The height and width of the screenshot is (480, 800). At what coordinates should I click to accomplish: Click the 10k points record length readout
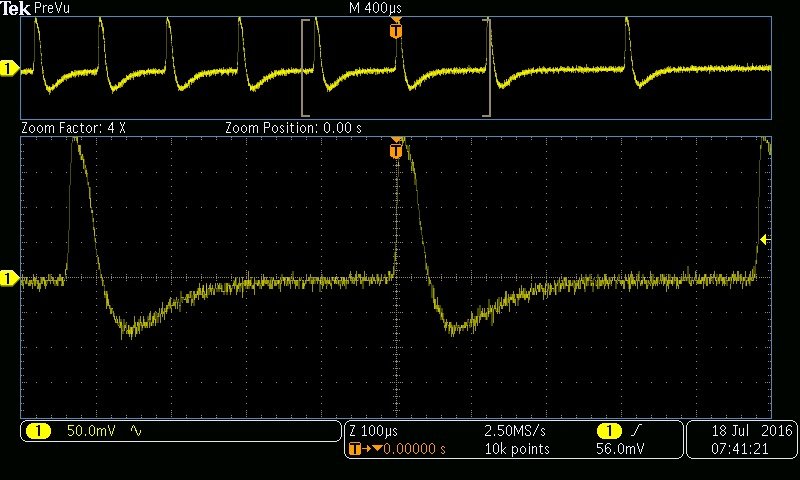coord(515,449)
